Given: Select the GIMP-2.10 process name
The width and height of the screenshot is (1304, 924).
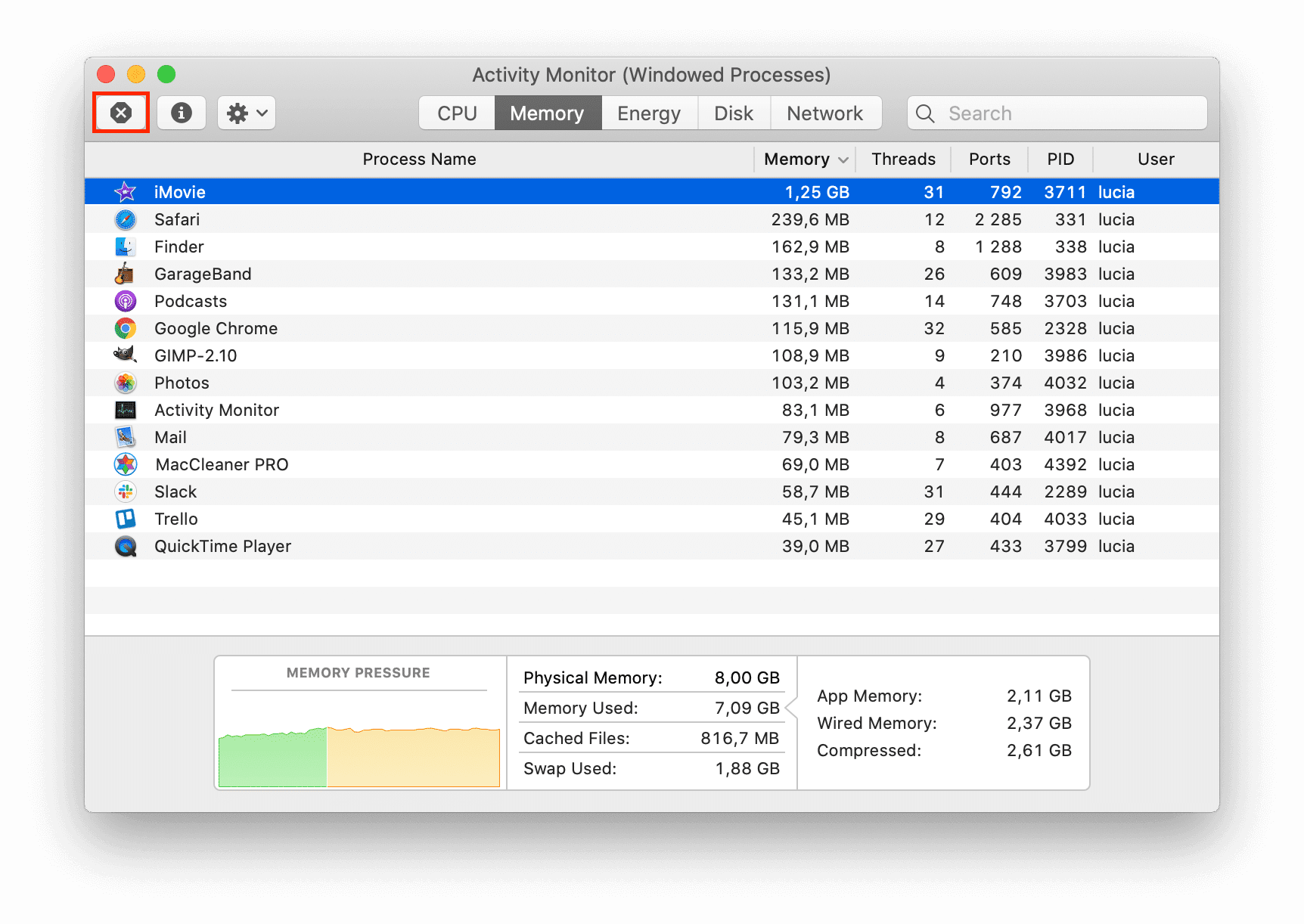Looking at the screenshot, I should (x=196, y=355).
